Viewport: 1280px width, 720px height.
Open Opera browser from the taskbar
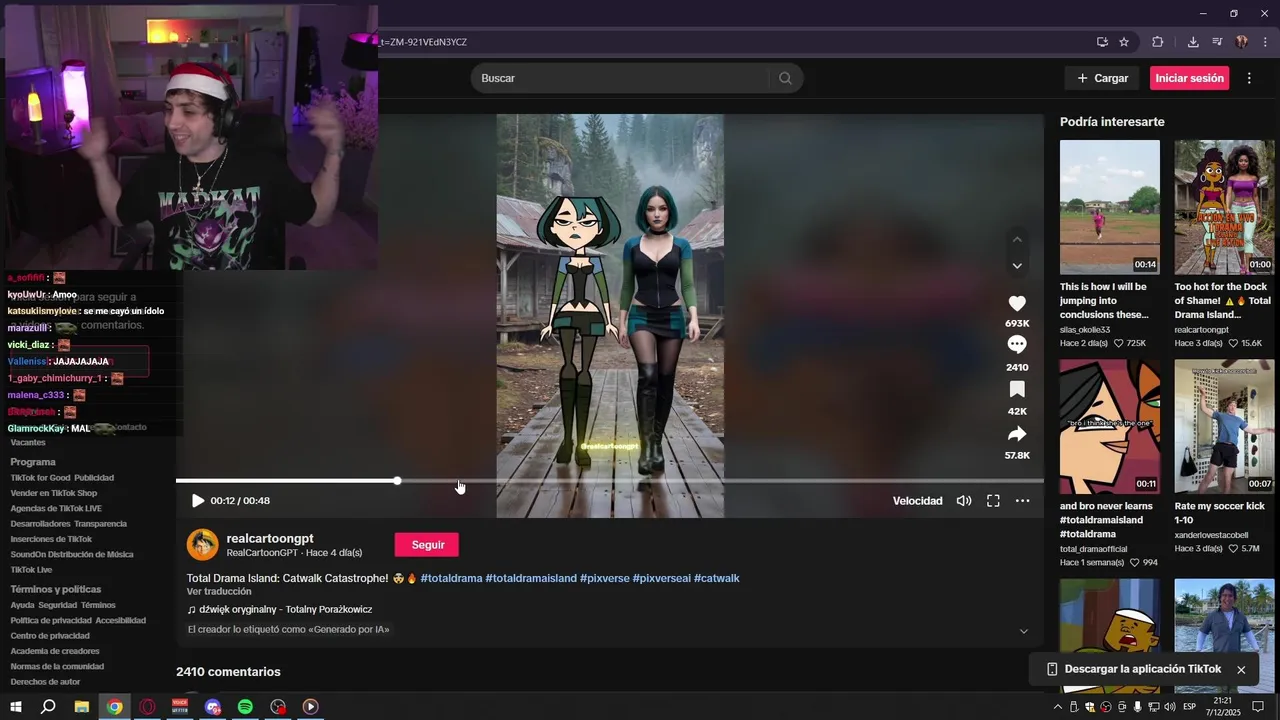point(147,706)
